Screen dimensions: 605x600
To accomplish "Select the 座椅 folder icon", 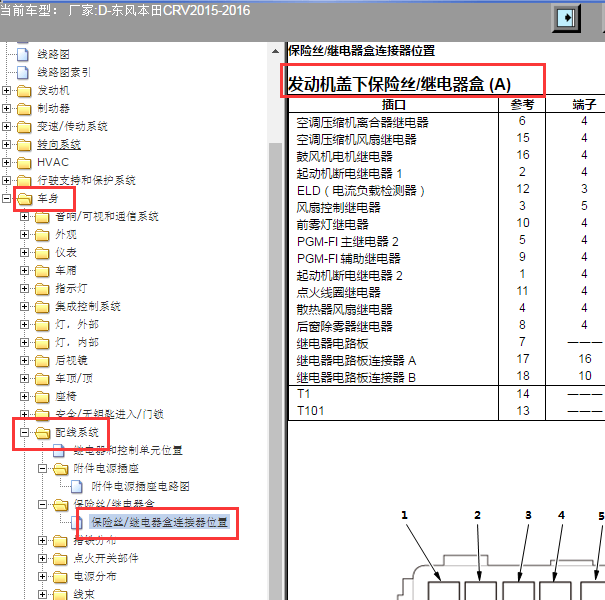I will pyautogui.click(x=42, y=397).
